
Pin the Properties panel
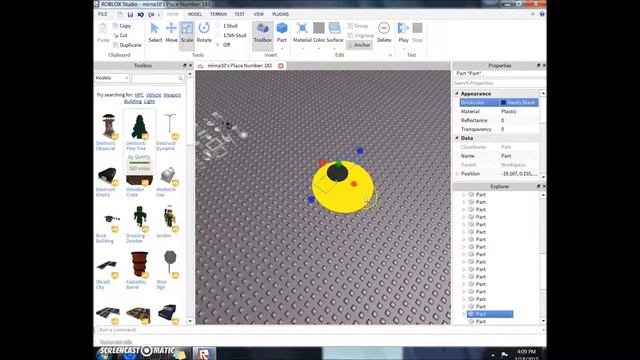pos(538,65)
